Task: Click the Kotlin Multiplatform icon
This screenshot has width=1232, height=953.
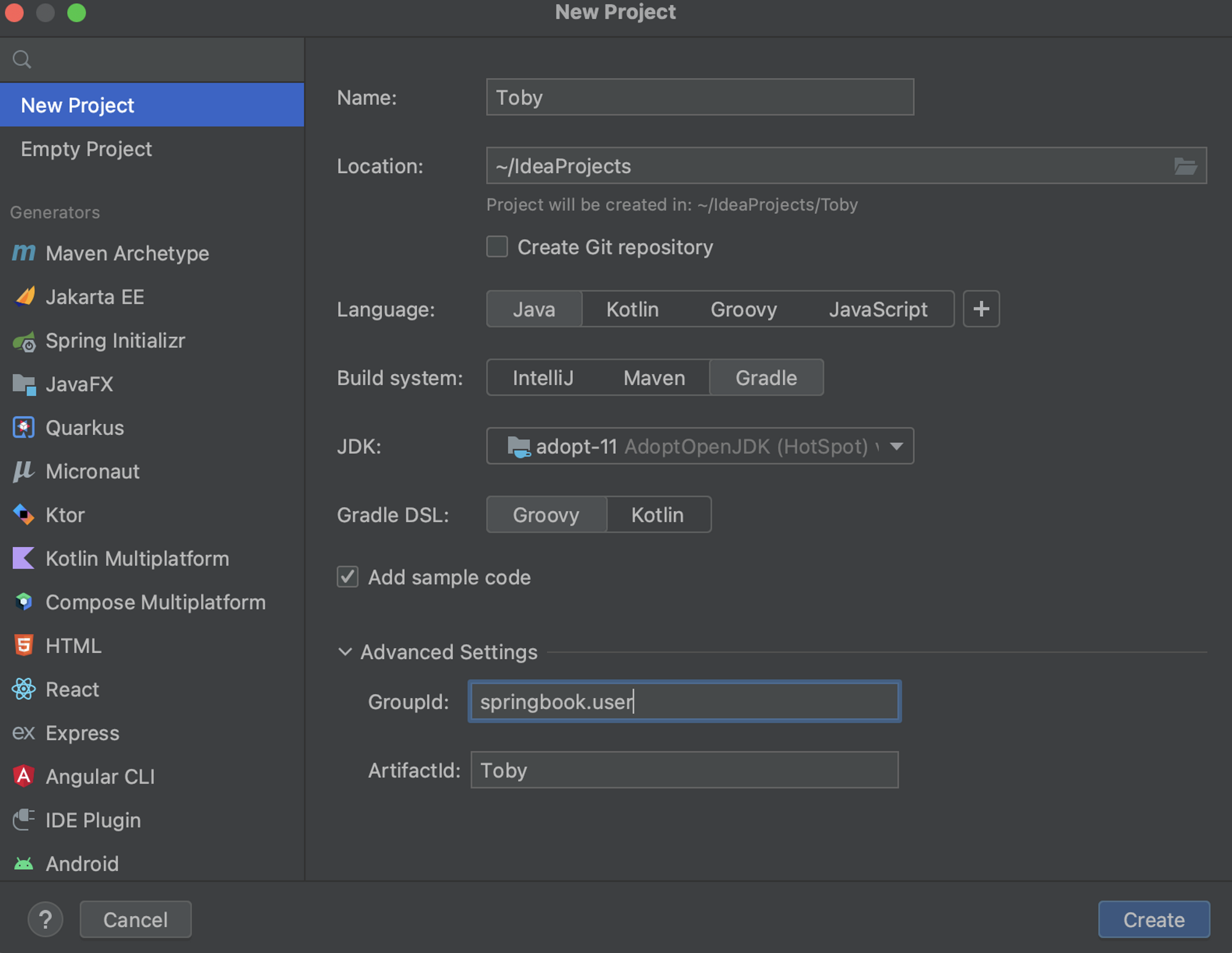Action: [23, 559]
